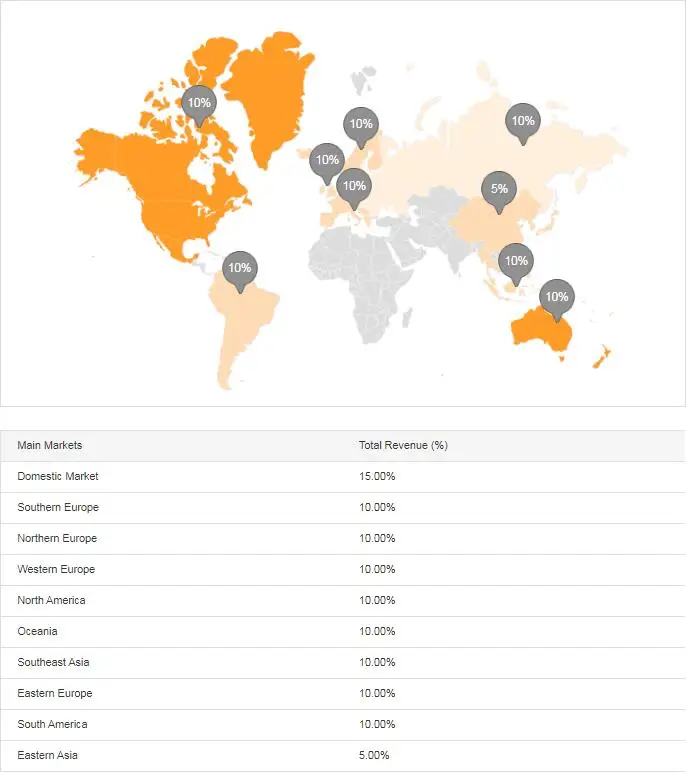Click the 15.00% Domestic Market value
The height and width of the screenshot is (773, 686).
coord(377,476)
